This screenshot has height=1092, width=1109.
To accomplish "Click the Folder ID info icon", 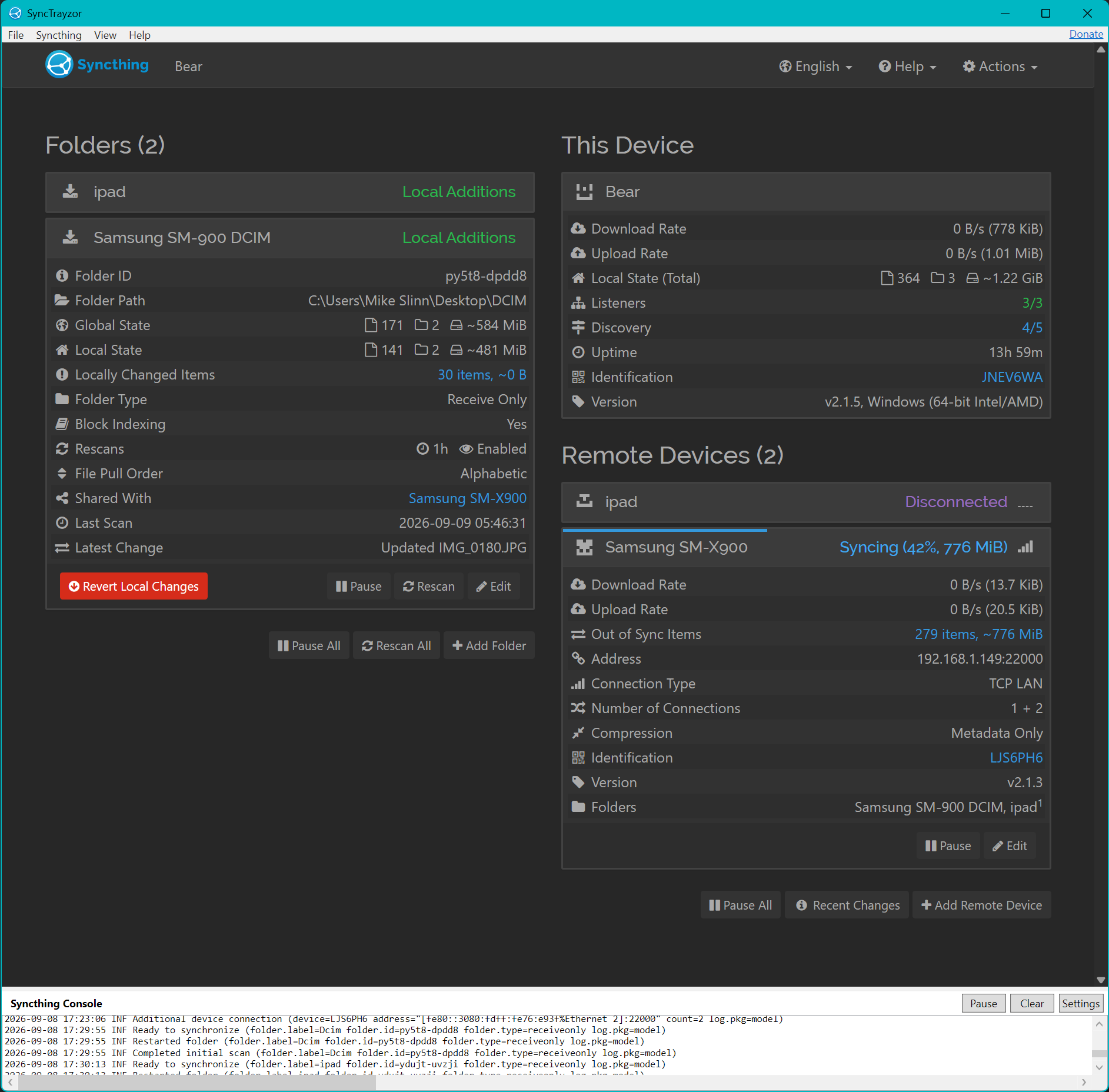I will click(x=62, y=276).
